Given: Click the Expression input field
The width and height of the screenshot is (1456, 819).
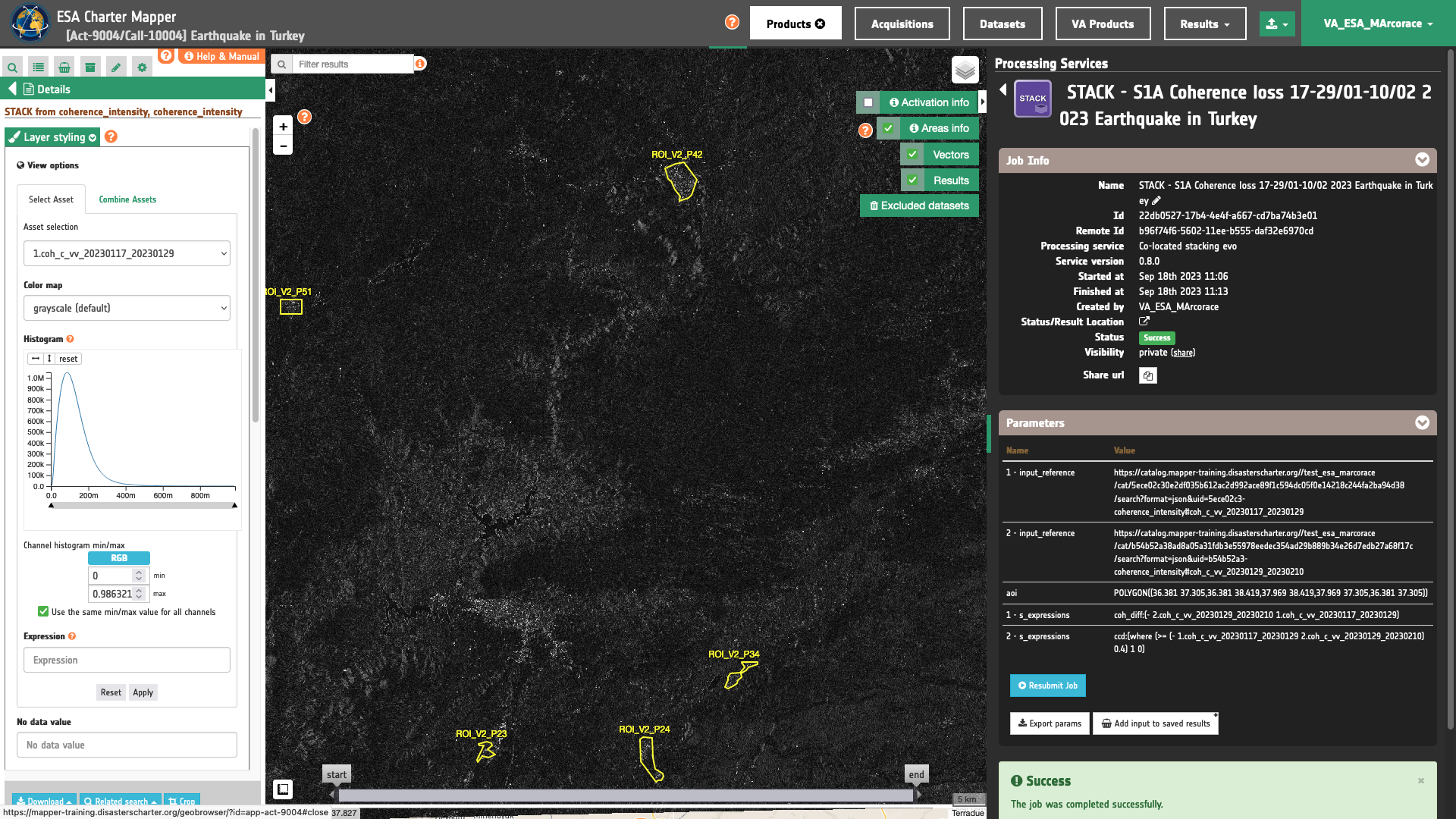Looking at the screenshot, I should coord(127,660).
